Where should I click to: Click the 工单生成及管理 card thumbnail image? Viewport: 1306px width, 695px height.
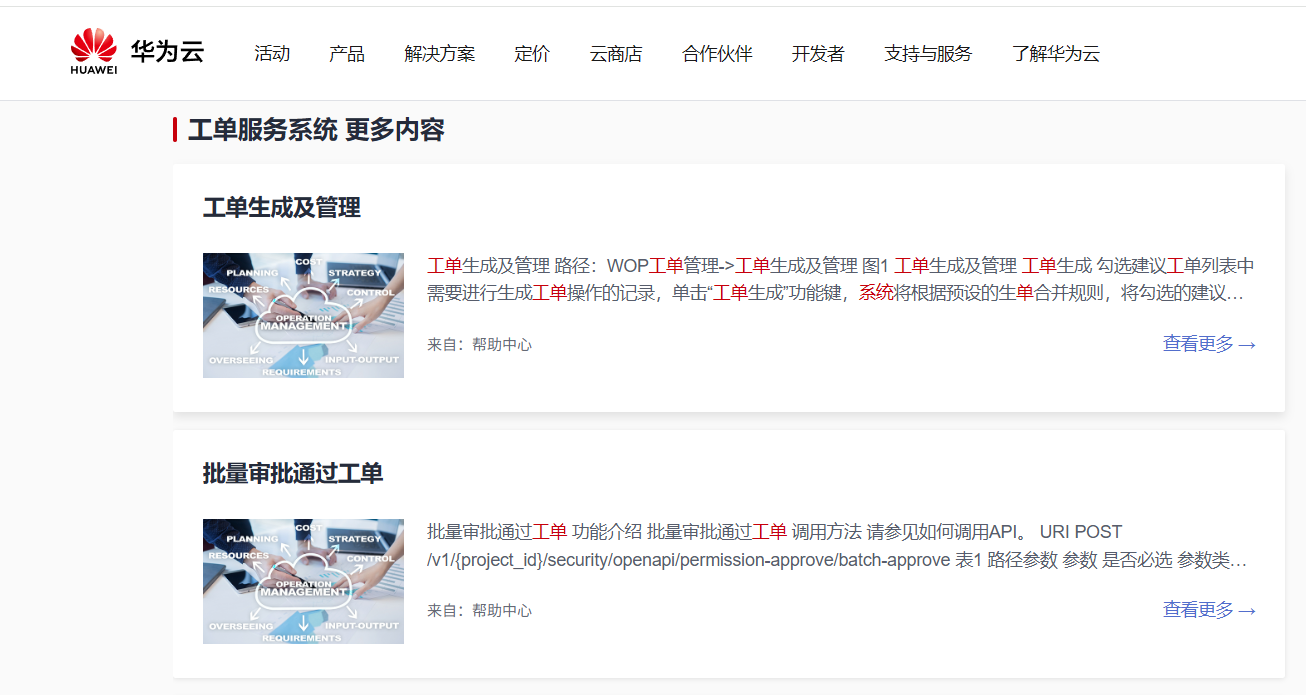[303, 315]
